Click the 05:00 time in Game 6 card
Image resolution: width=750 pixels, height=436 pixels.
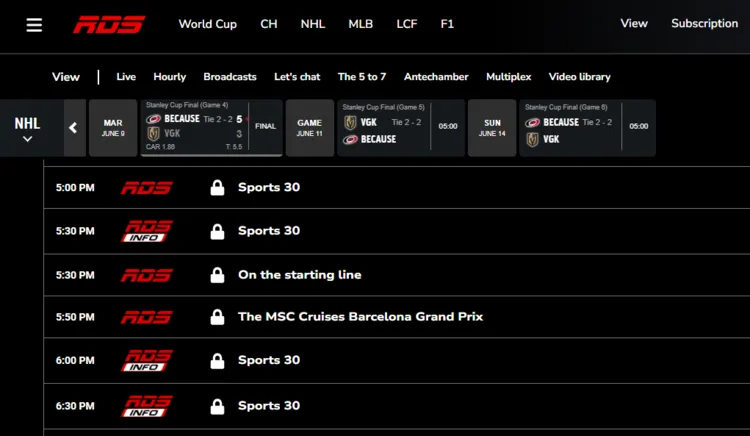point(639,126)
